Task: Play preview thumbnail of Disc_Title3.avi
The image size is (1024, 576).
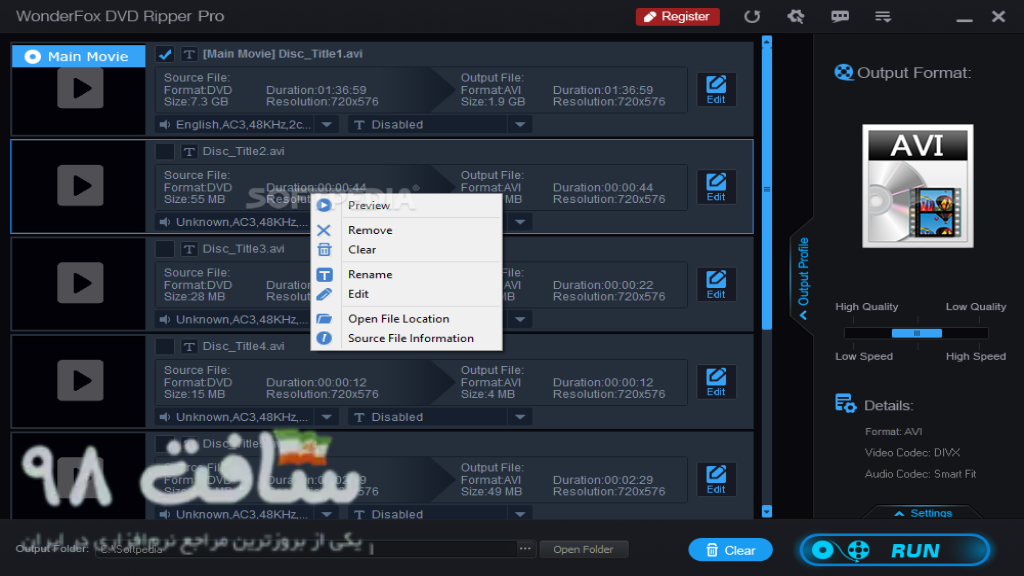Action: pyautogui.click(x=80, y=283)
